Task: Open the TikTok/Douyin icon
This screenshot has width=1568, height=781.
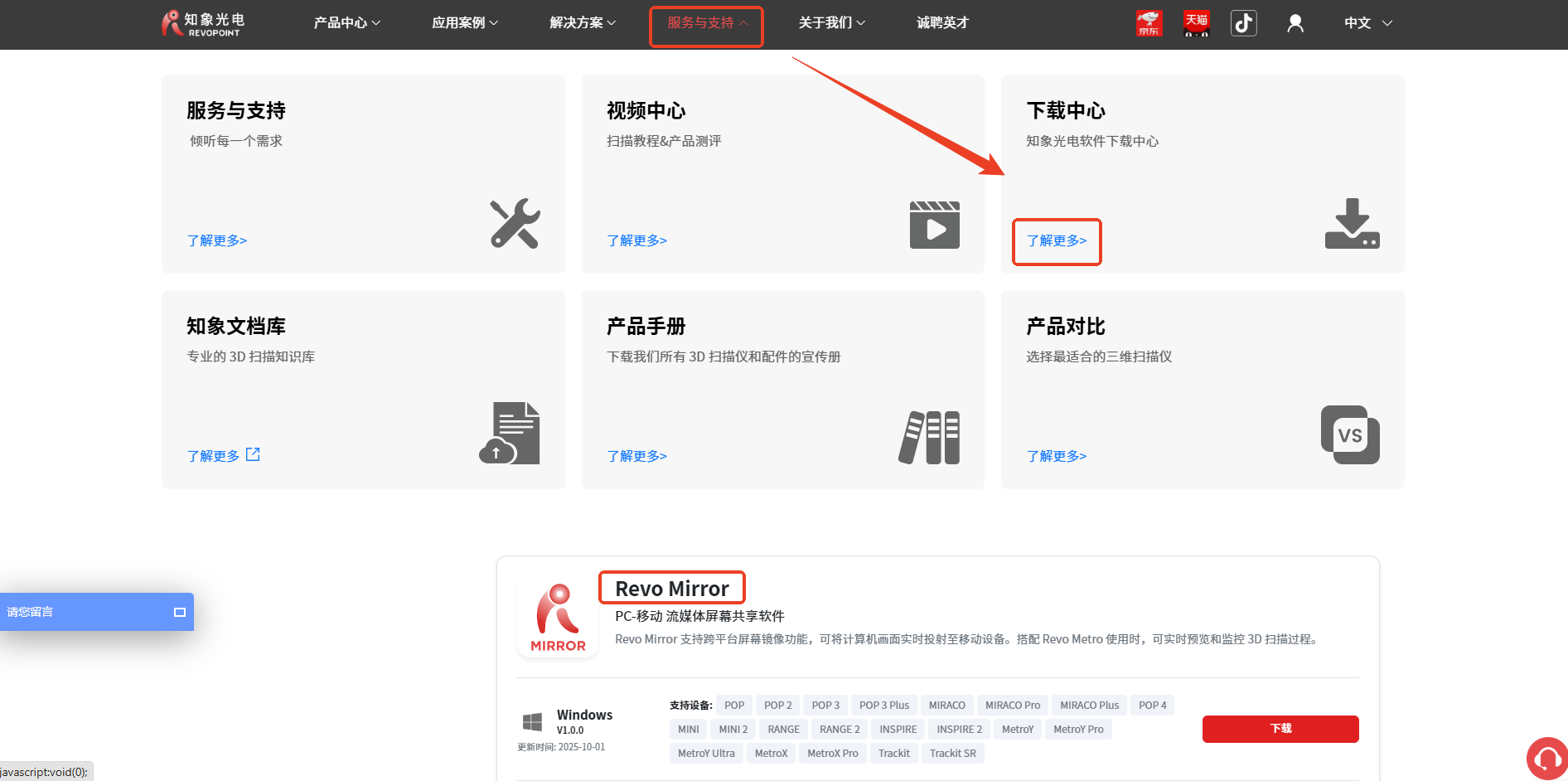Action: (1243, 23)
